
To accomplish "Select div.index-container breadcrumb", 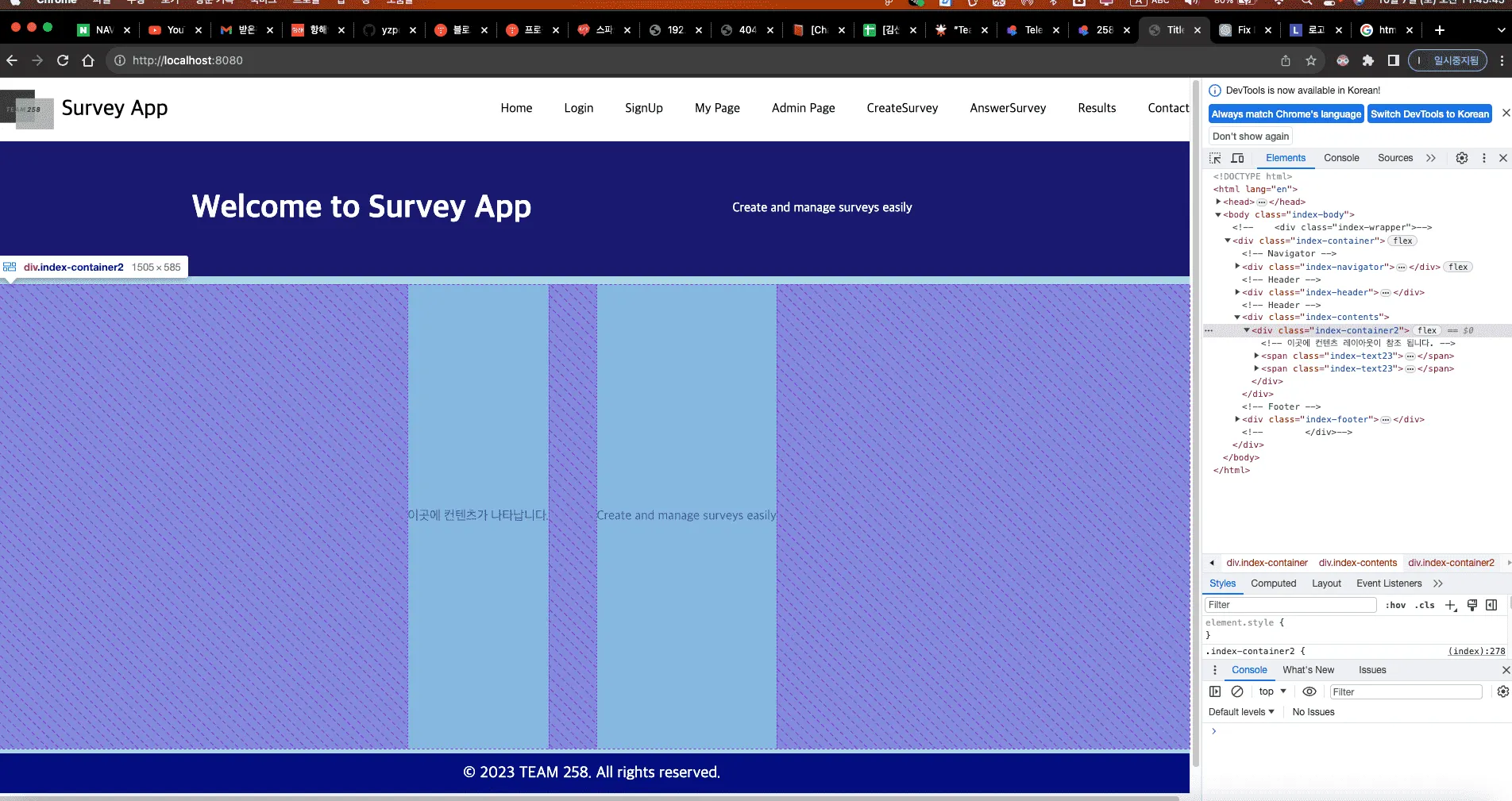I will tap(1267, 563).
